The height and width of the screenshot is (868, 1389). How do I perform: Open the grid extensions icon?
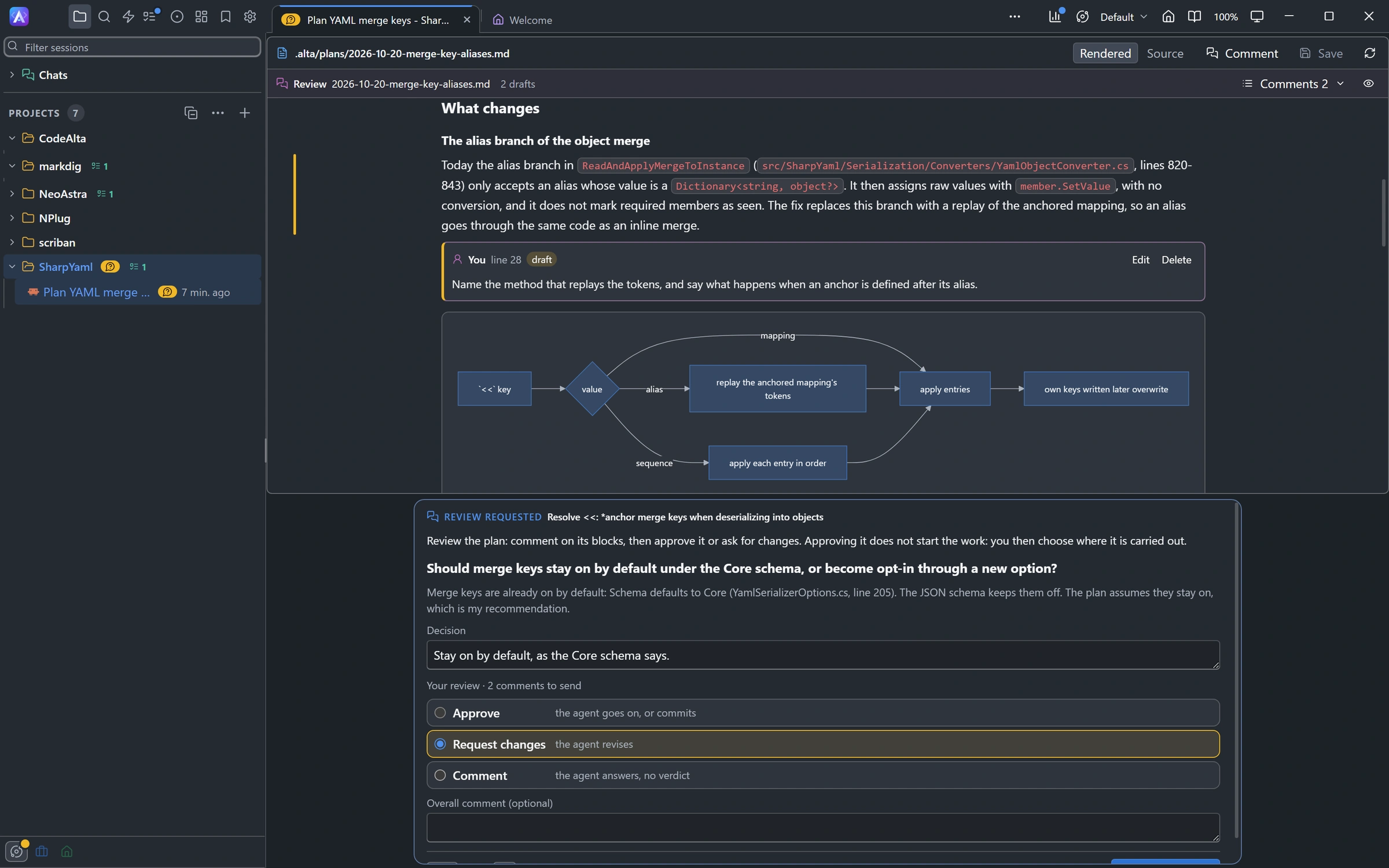pyautogui.click(x=201, y=17)
